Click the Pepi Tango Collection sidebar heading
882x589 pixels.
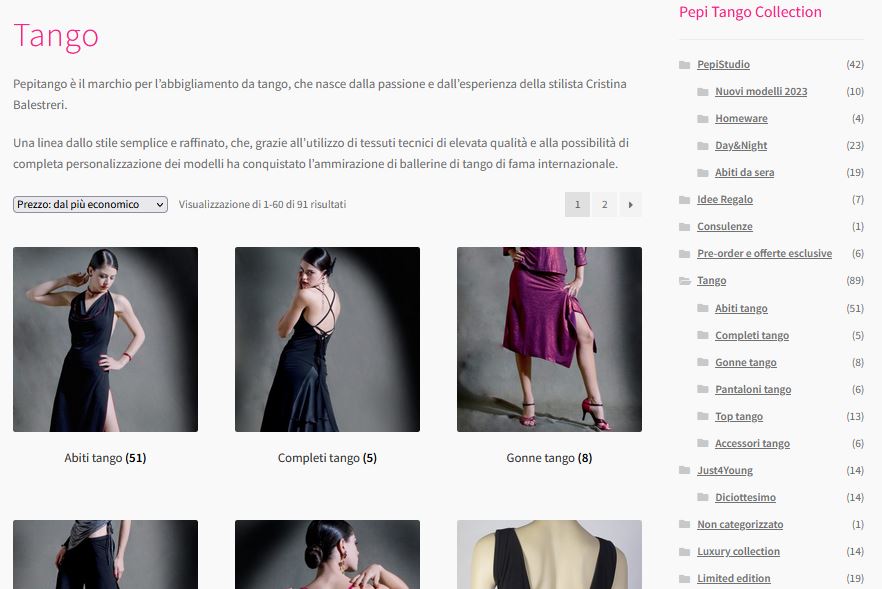(x=750, y=12)
